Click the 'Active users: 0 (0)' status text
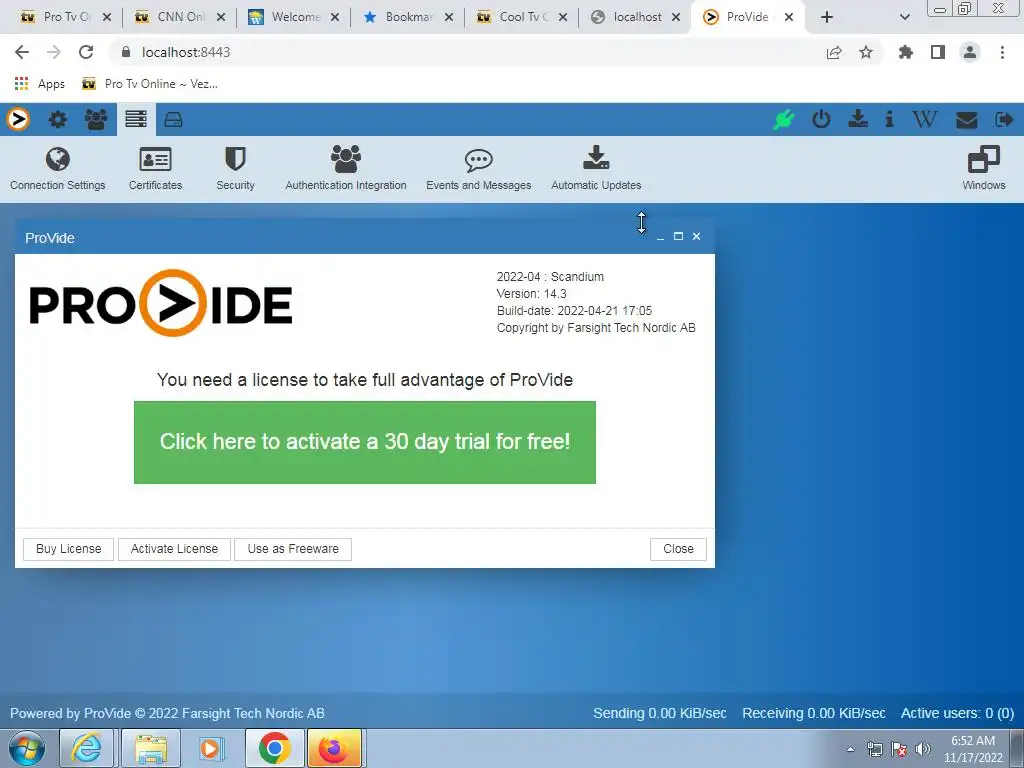 (957, 713)
